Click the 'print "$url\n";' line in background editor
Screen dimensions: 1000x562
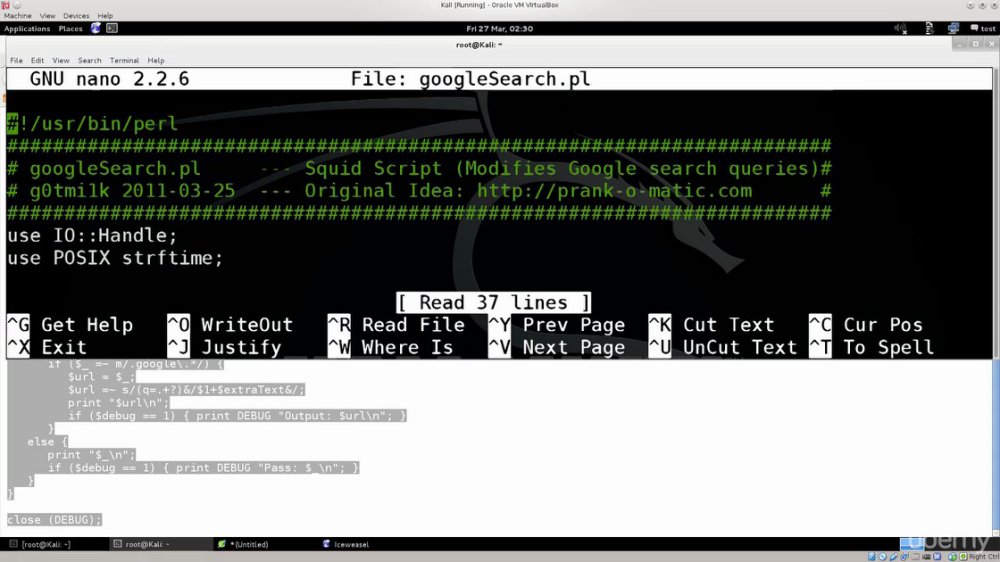[119, 403]
